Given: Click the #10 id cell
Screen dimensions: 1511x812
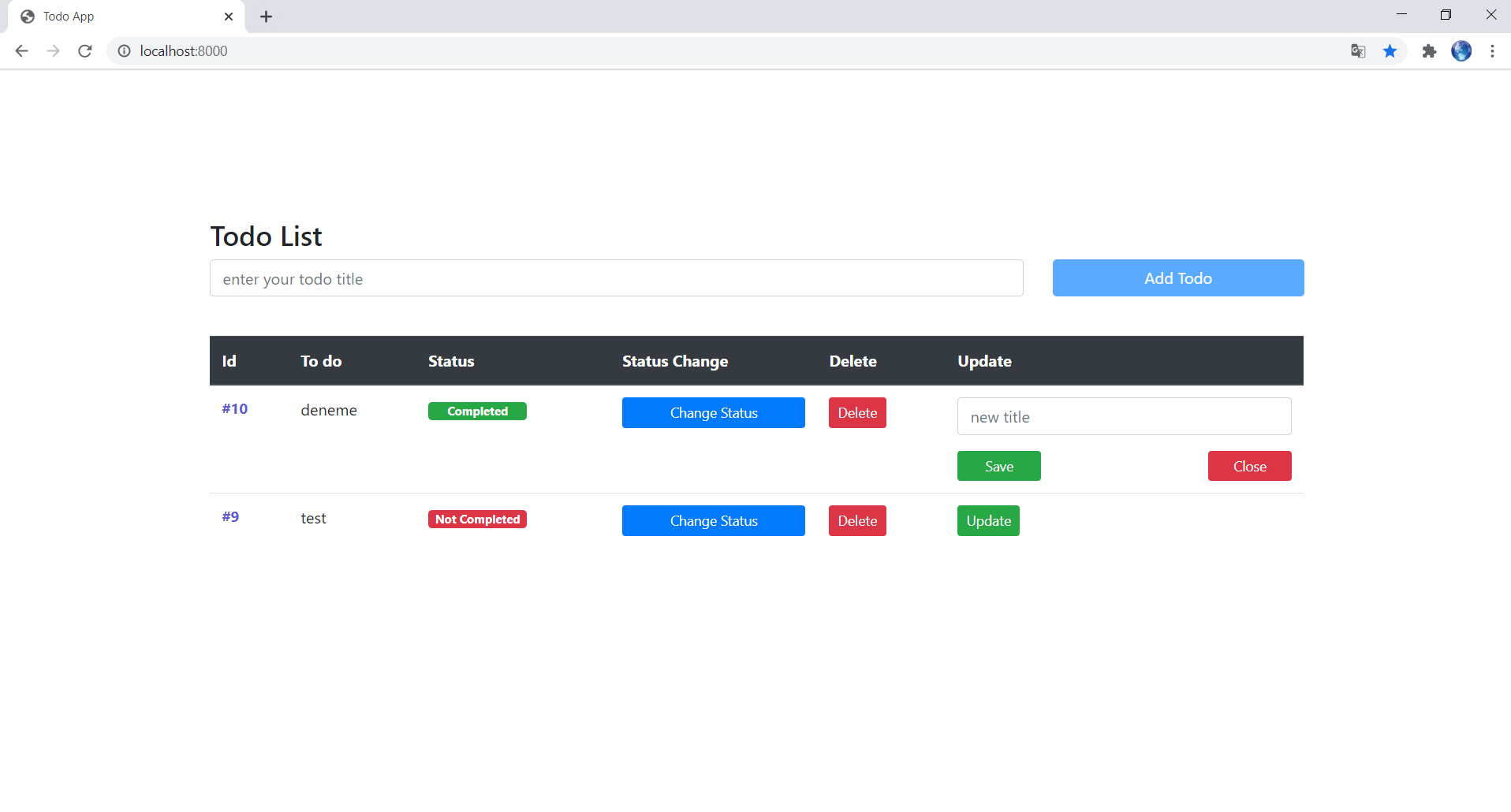Looking at the screenshot, I should point(235,409).
